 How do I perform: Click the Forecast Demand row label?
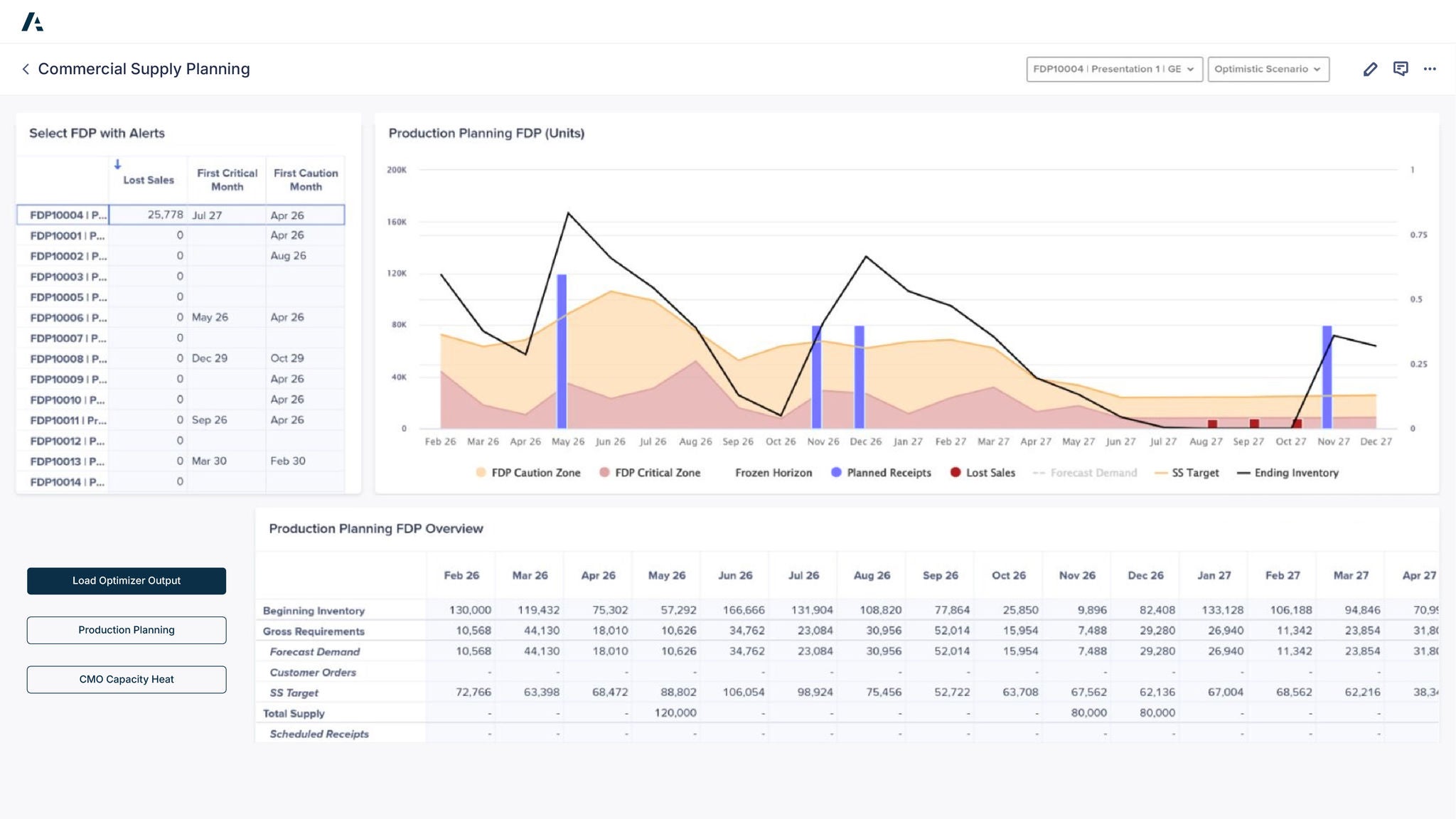point(315,652)
